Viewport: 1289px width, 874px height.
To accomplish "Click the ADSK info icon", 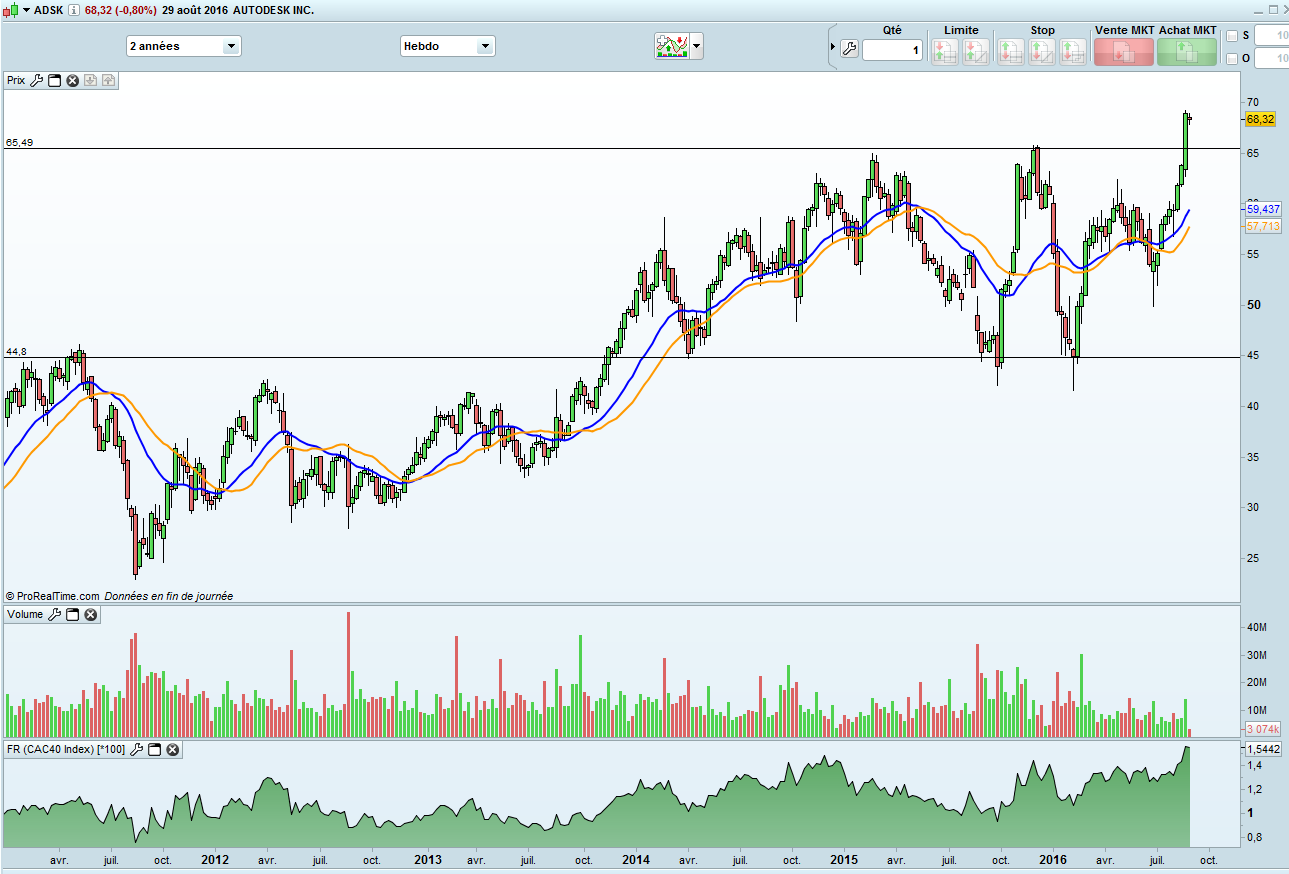I will pyautogui.click(x=74, y=10).
